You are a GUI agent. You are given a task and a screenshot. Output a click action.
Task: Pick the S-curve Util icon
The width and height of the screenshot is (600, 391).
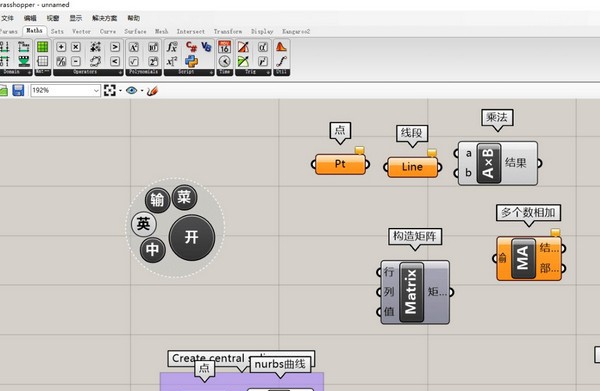coord(281,61)
